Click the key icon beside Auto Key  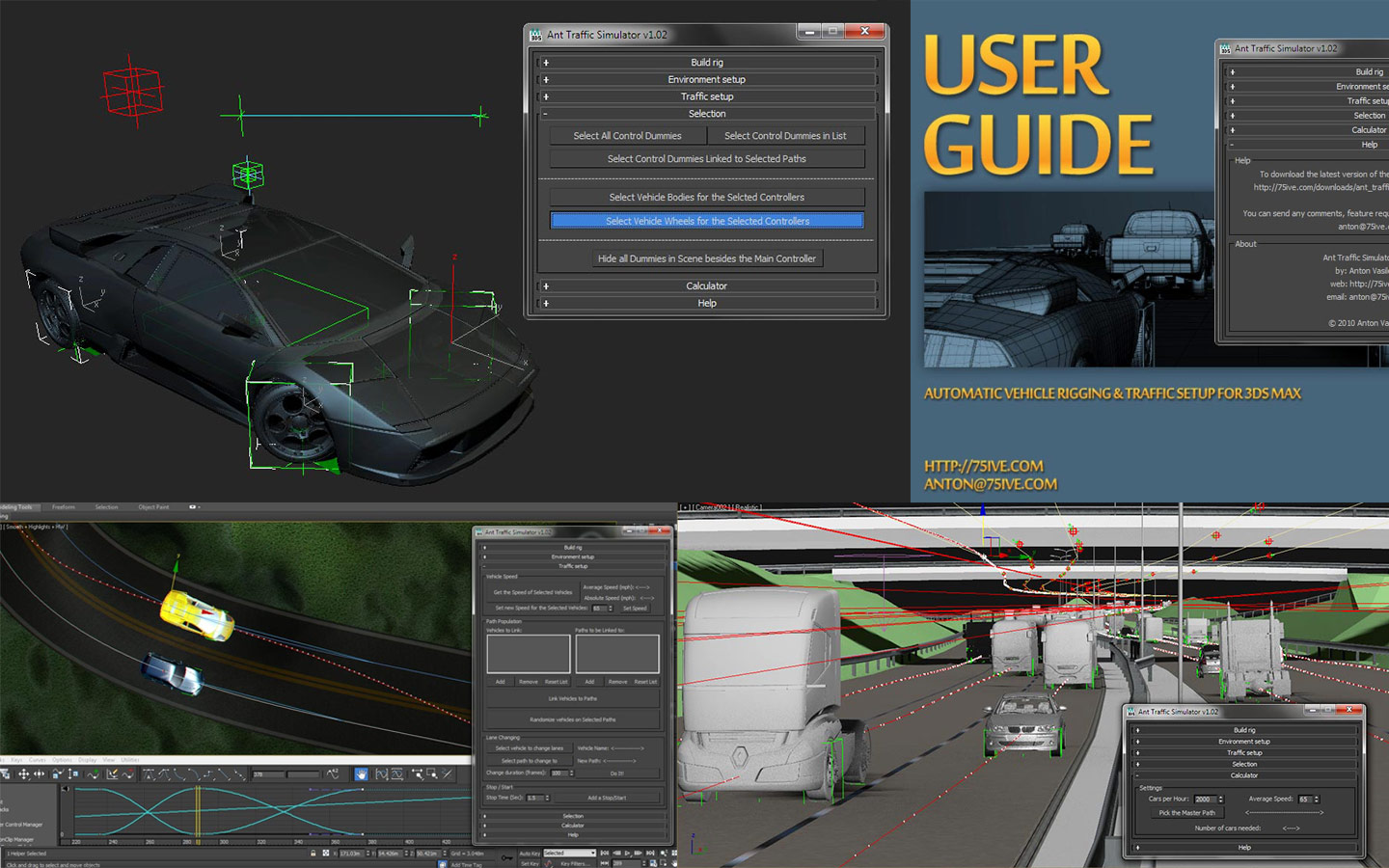[x=507, y=855]
